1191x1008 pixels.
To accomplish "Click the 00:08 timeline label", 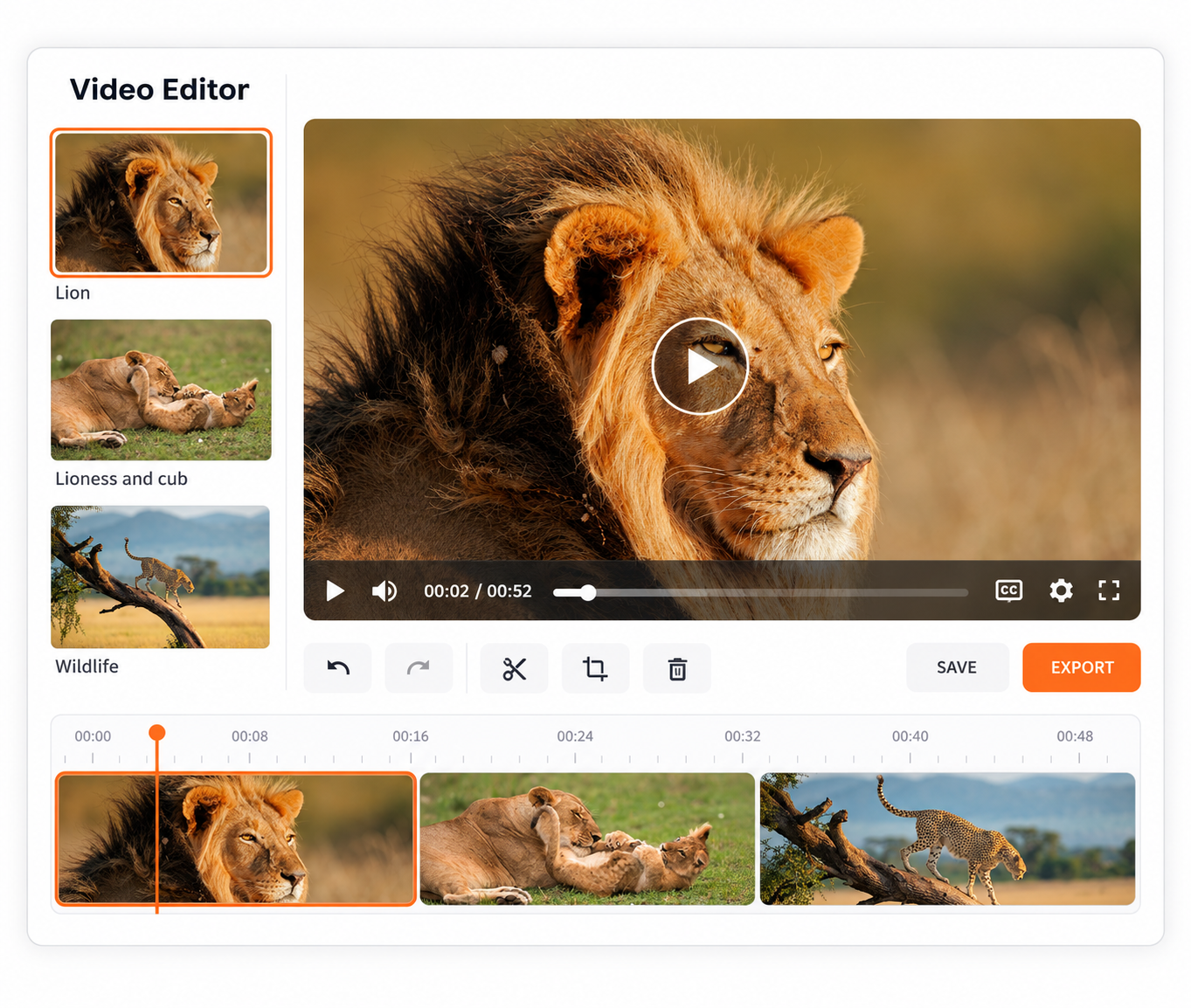I will (x=250, y=736).
